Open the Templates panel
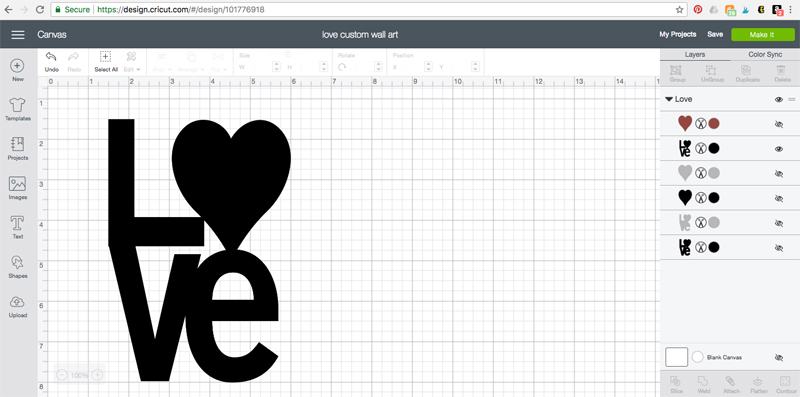The height and width of the screenshot is (397, 800). [x=18, y=110]
